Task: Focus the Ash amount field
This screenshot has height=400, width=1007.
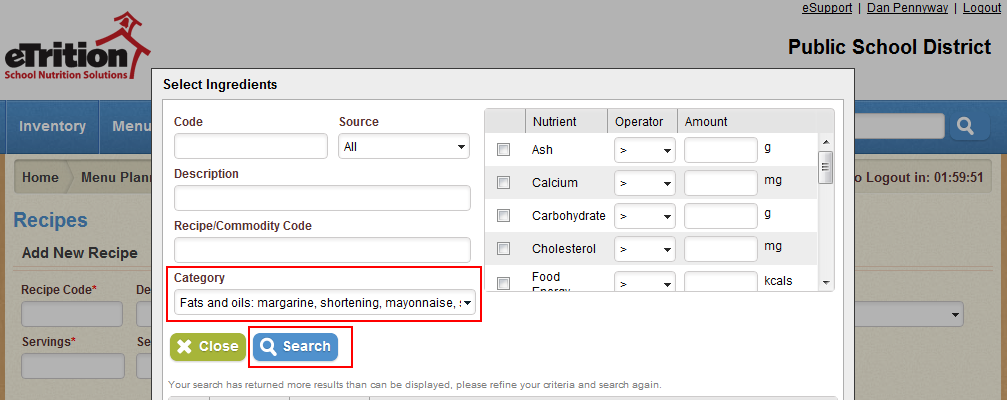Action: tap(721, 151)
